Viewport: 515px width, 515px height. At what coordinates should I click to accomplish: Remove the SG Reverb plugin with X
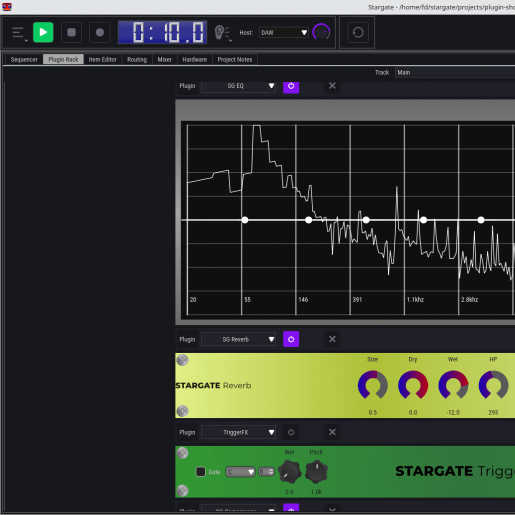click(332, 339)
